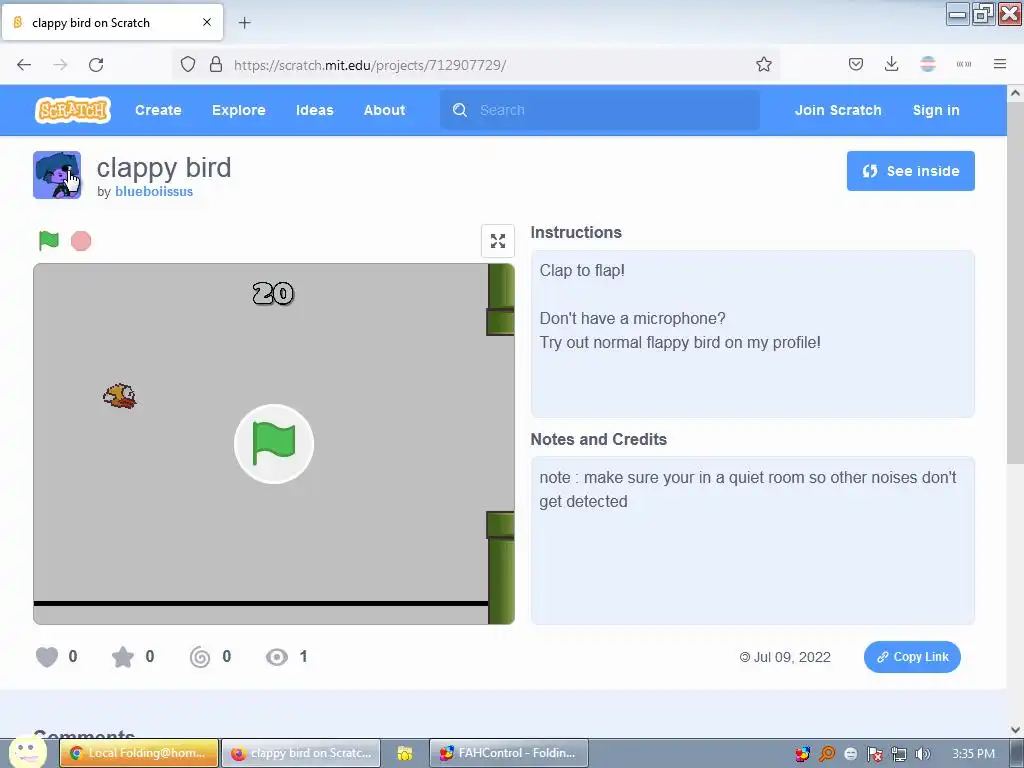Select the clappy bird on Scratch tab
The height and width of the screenshot is (768, 1024).
point(112,22)
